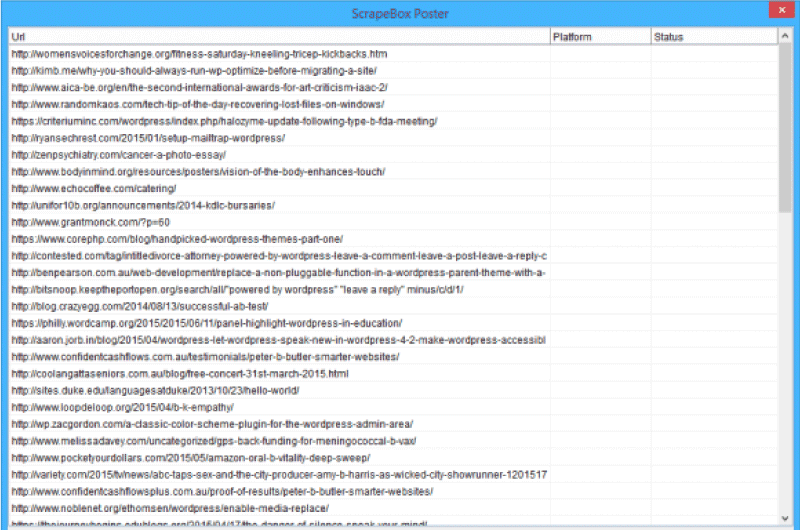The image size is (800, 530).
Task: Close the ScrapeBox Poster window
Action: [781, 10]
